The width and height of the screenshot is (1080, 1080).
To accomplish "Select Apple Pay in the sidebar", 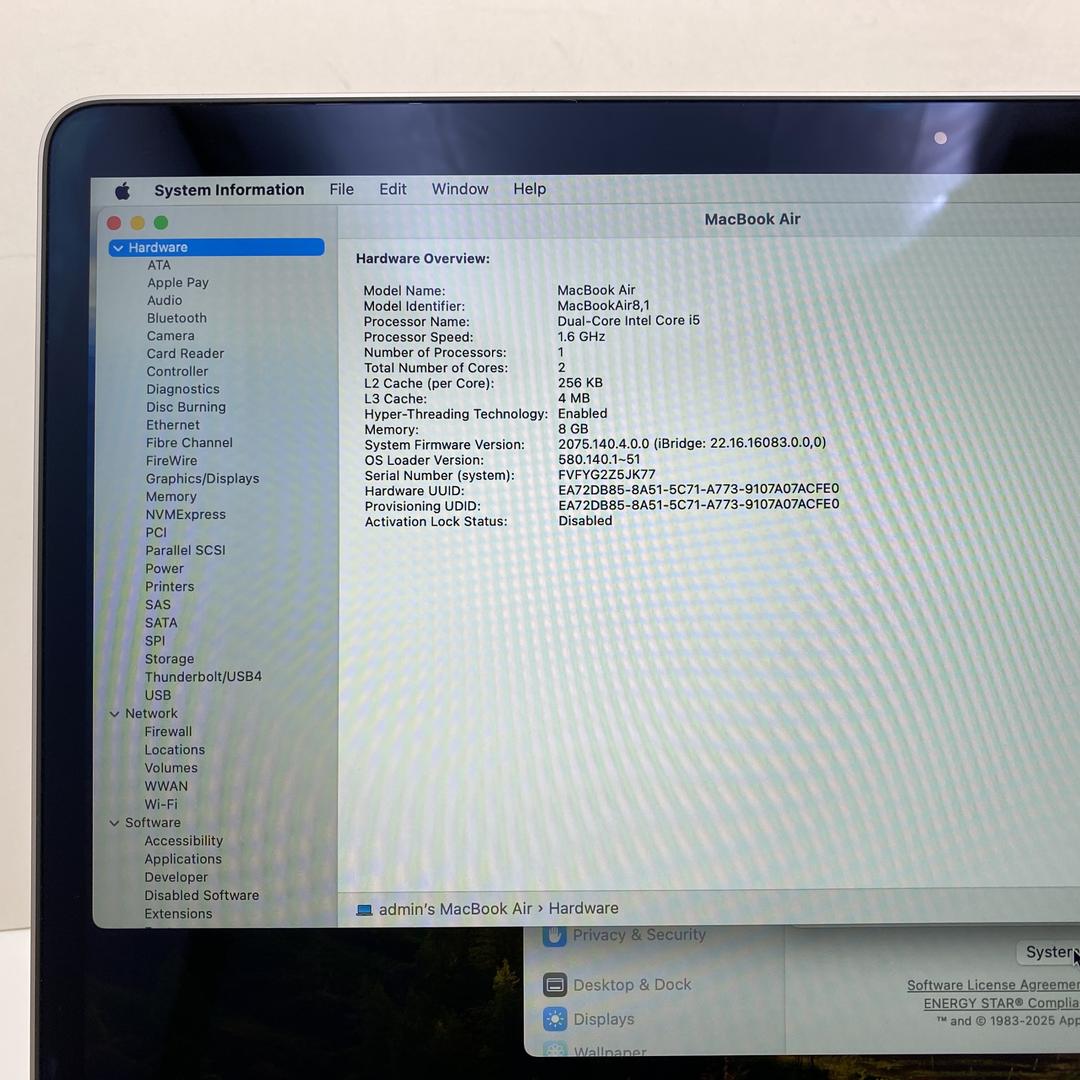I will (178, 283).
